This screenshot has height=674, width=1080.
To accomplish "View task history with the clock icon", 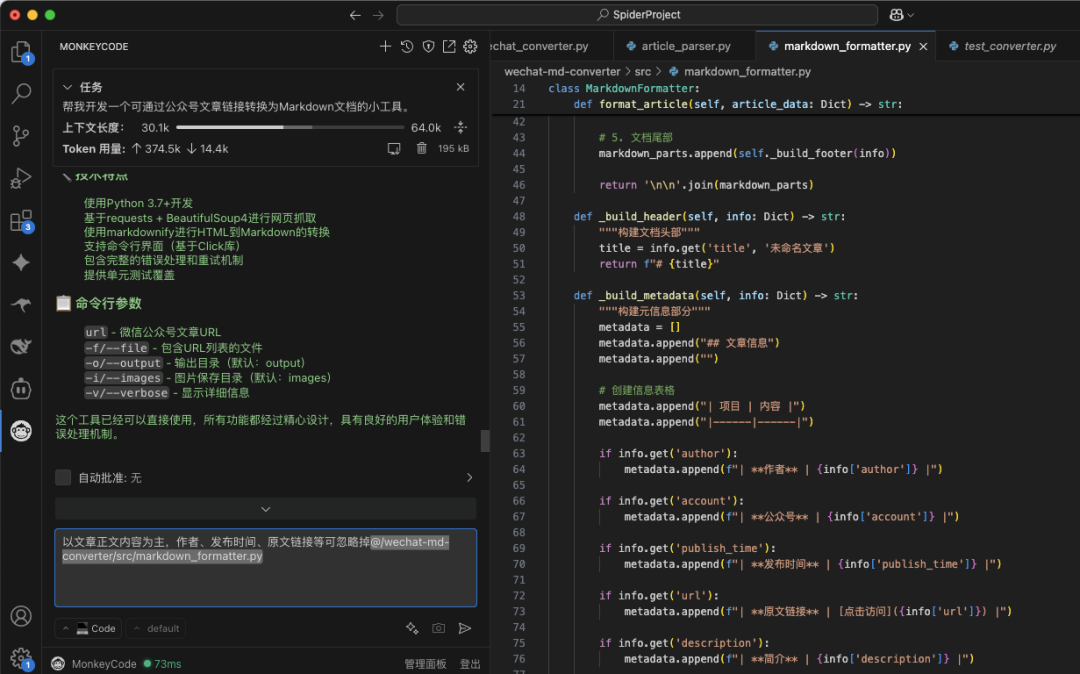I will coord(407,46).
